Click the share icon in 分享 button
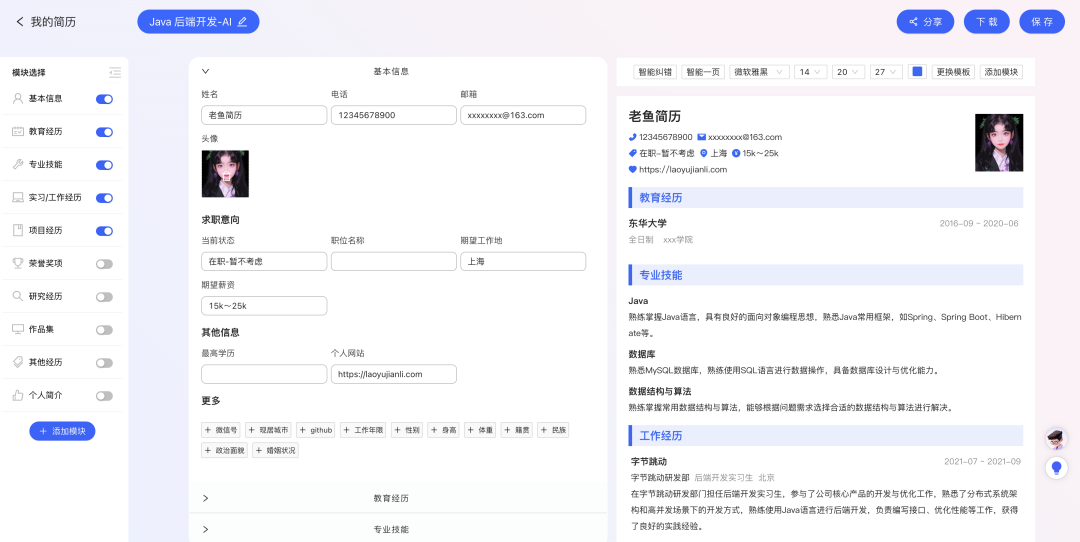 point(914,22)
